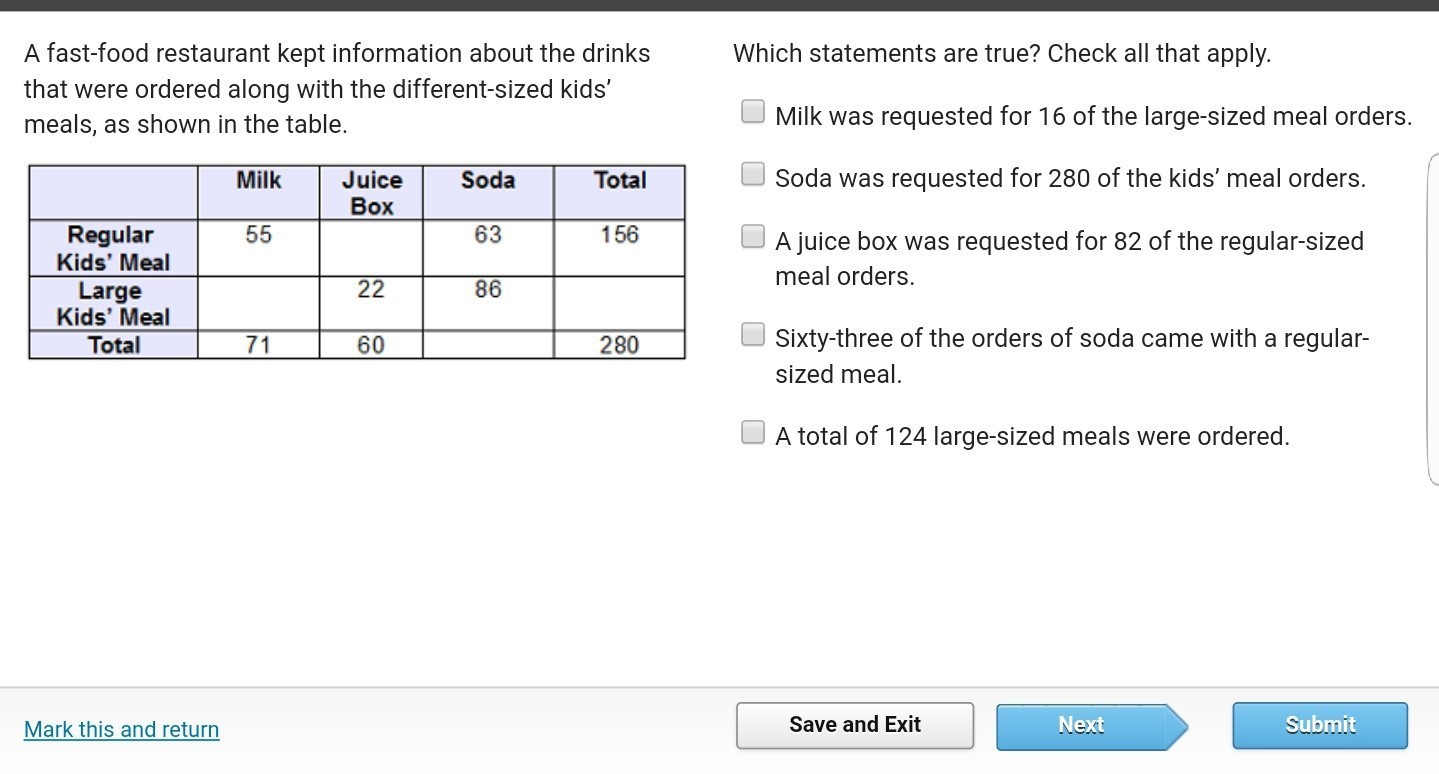The width and height of the screenshot is (1439, 774).
Task: Tick the 'Soda was requested for 280' option
Action: tap(752, 175)
